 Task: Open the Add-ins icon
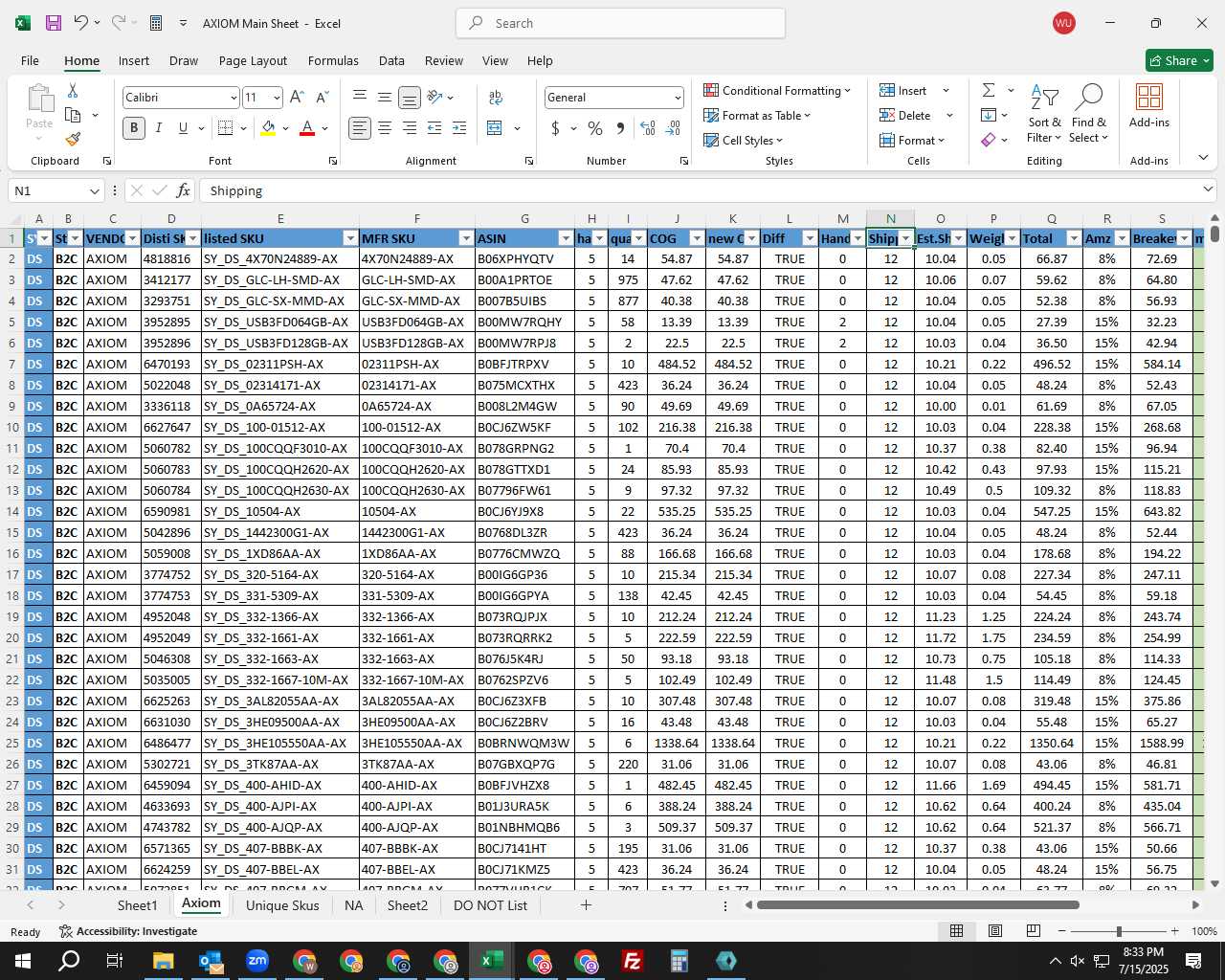[x=1149, y=105]
